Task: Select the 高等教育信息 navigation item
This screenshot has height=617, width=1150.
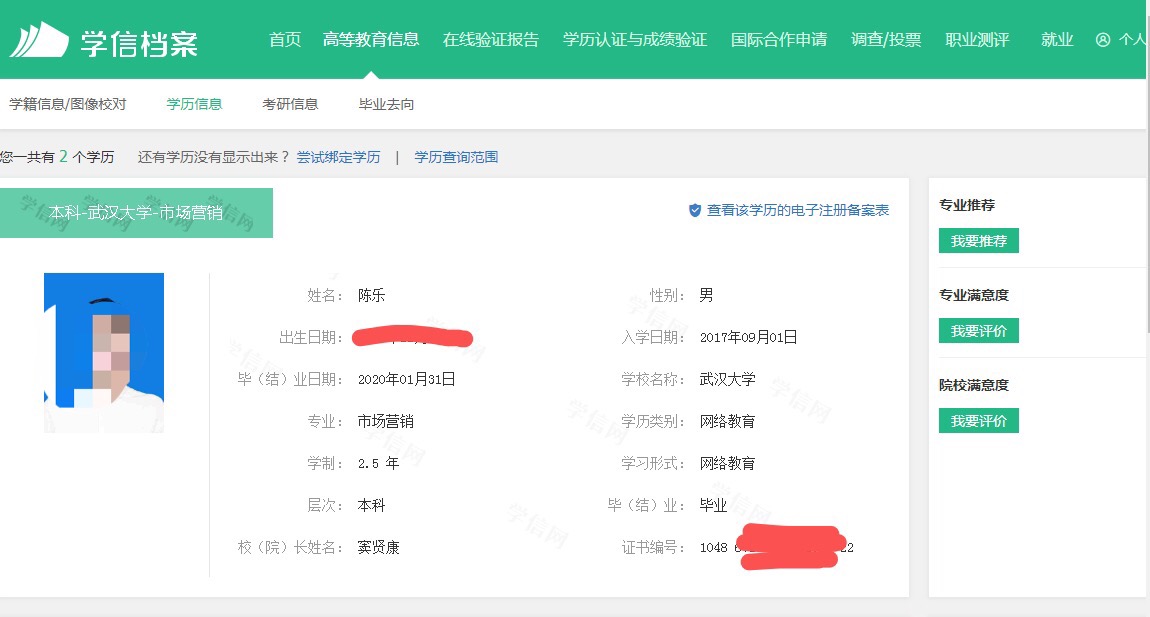Action: tap(371, 39)
